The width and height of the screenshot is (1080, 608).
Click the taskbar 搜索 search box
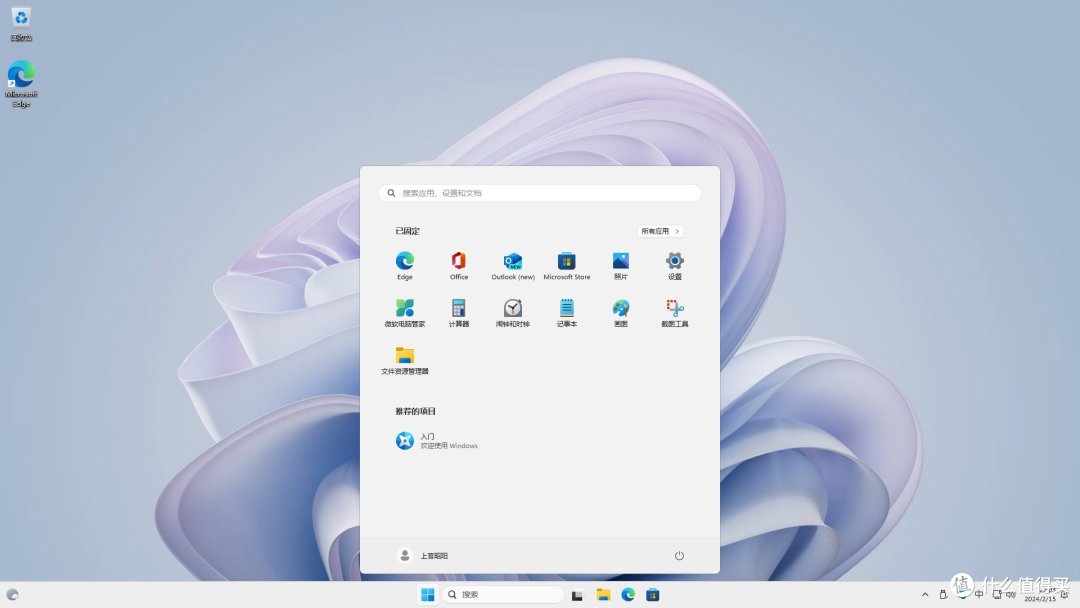pos(503,594)
